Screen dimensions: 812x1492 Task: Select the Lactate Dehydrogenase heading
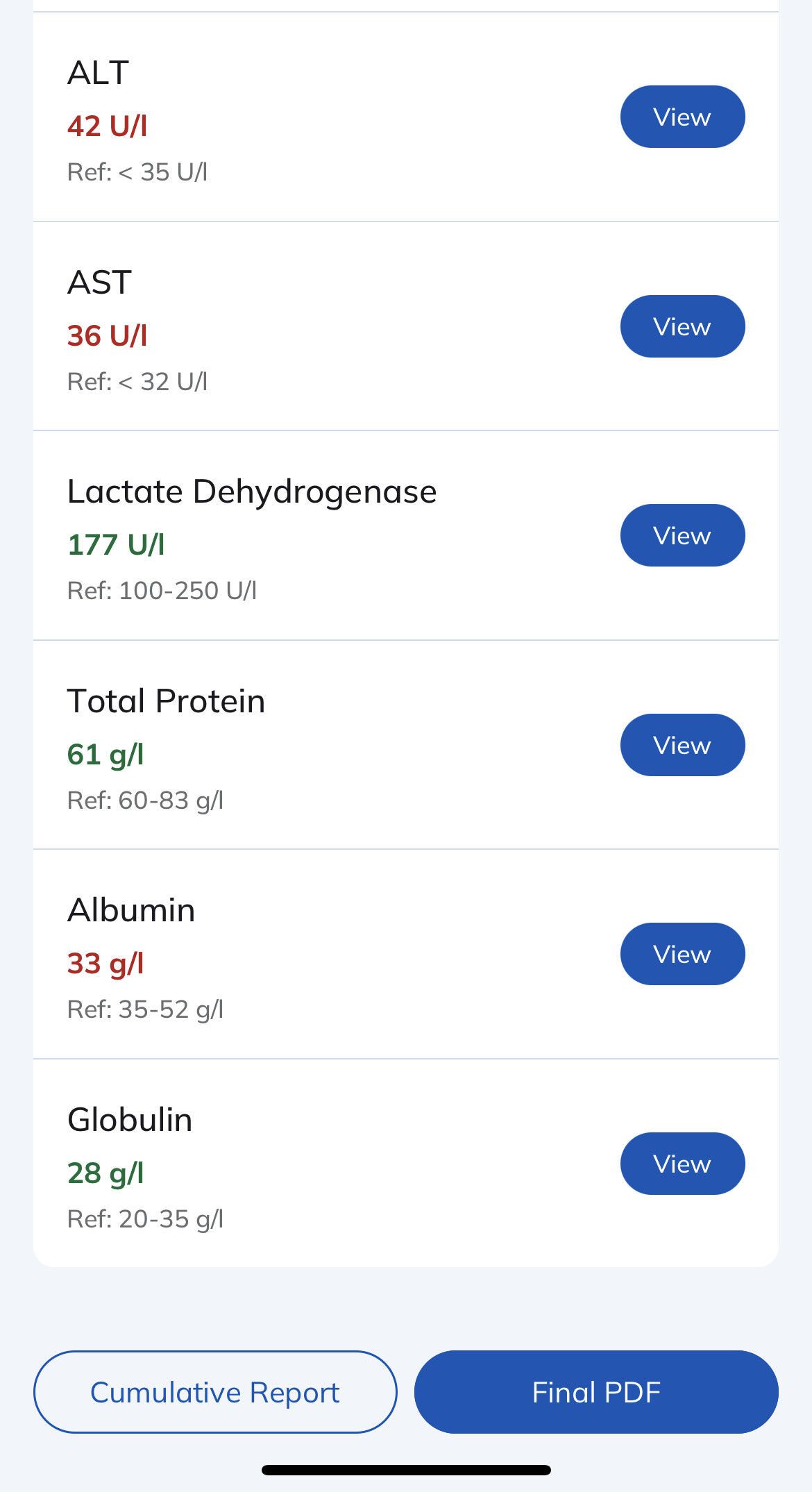coord(252,492)
